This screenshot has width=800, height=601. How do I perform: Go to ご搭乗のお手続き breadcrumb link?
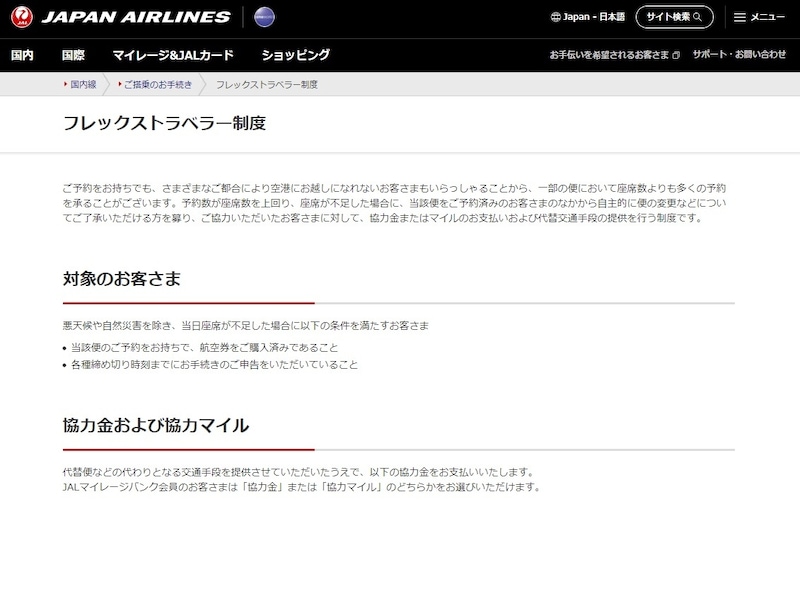pos(158,85)
